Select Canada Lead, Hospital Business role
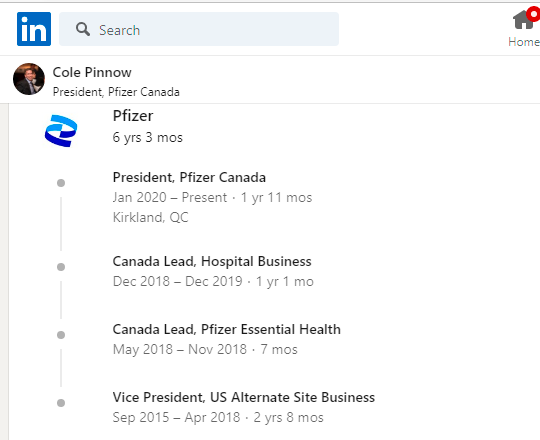 (x=212, y=261)
